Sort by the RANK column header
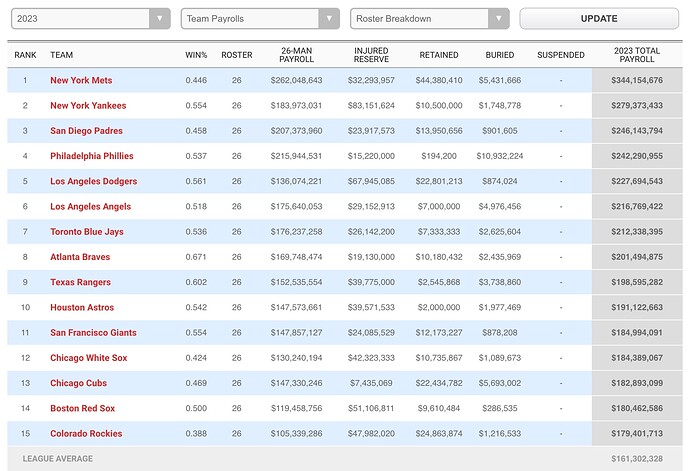690x471 pixels. (x=25, y=55)
